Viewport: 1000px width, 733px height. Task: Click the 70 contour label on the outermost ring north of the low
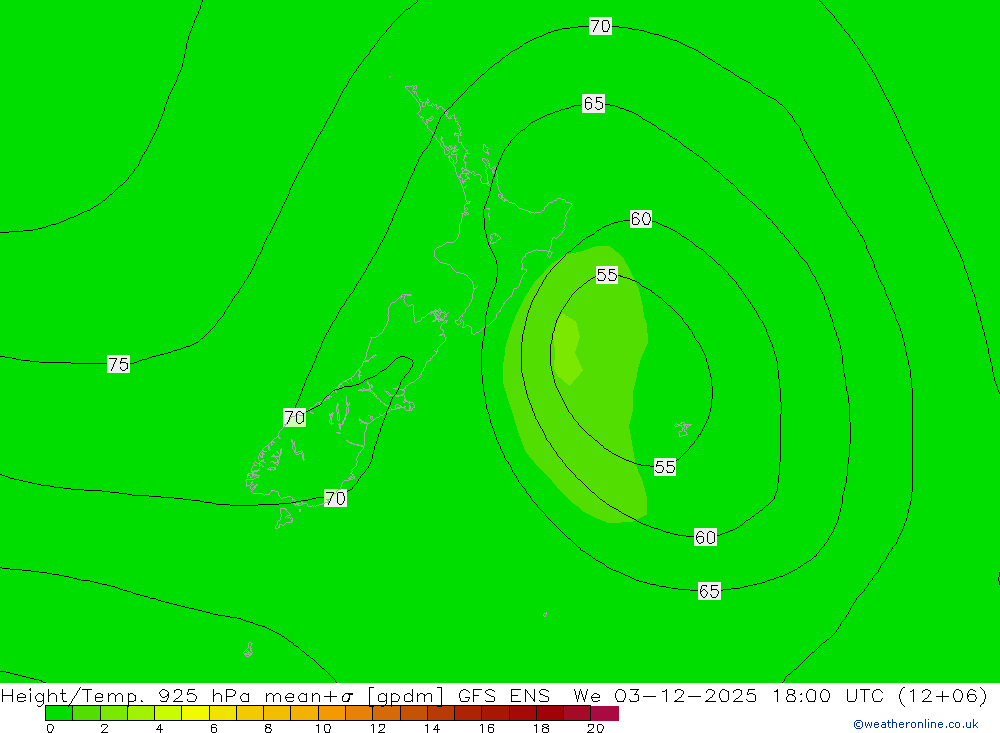(x=600, y=26)
